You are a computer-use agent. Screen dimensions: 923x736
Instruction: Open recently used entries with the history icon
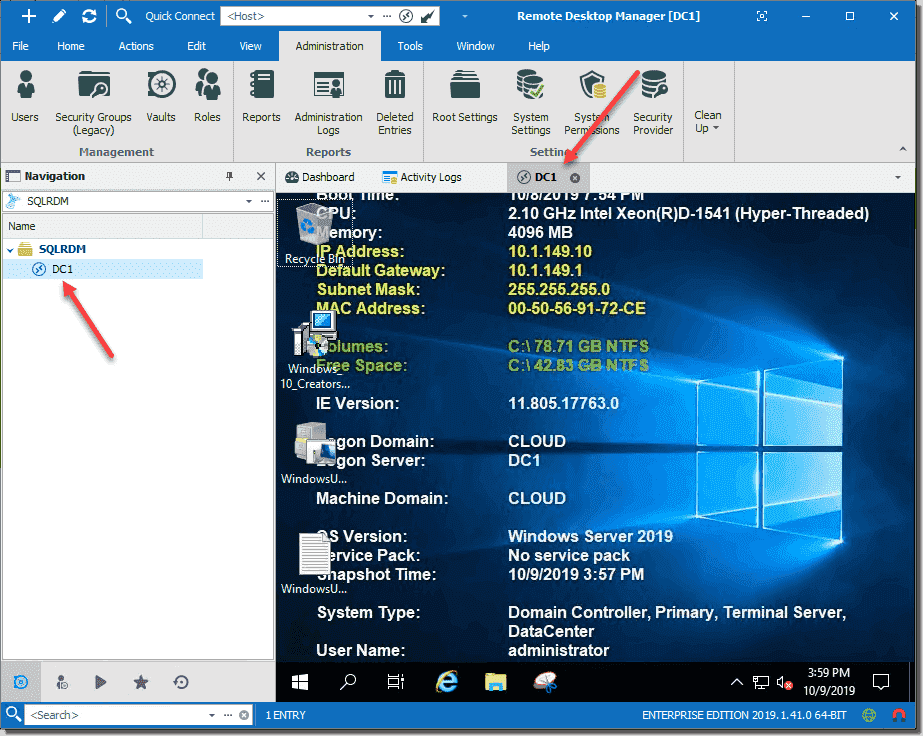coord(180,681)
